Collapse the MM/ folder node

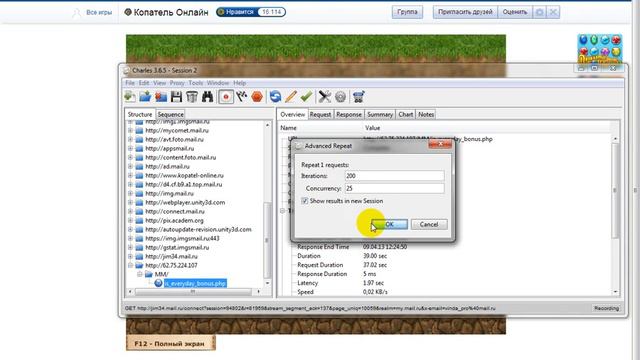140,274
